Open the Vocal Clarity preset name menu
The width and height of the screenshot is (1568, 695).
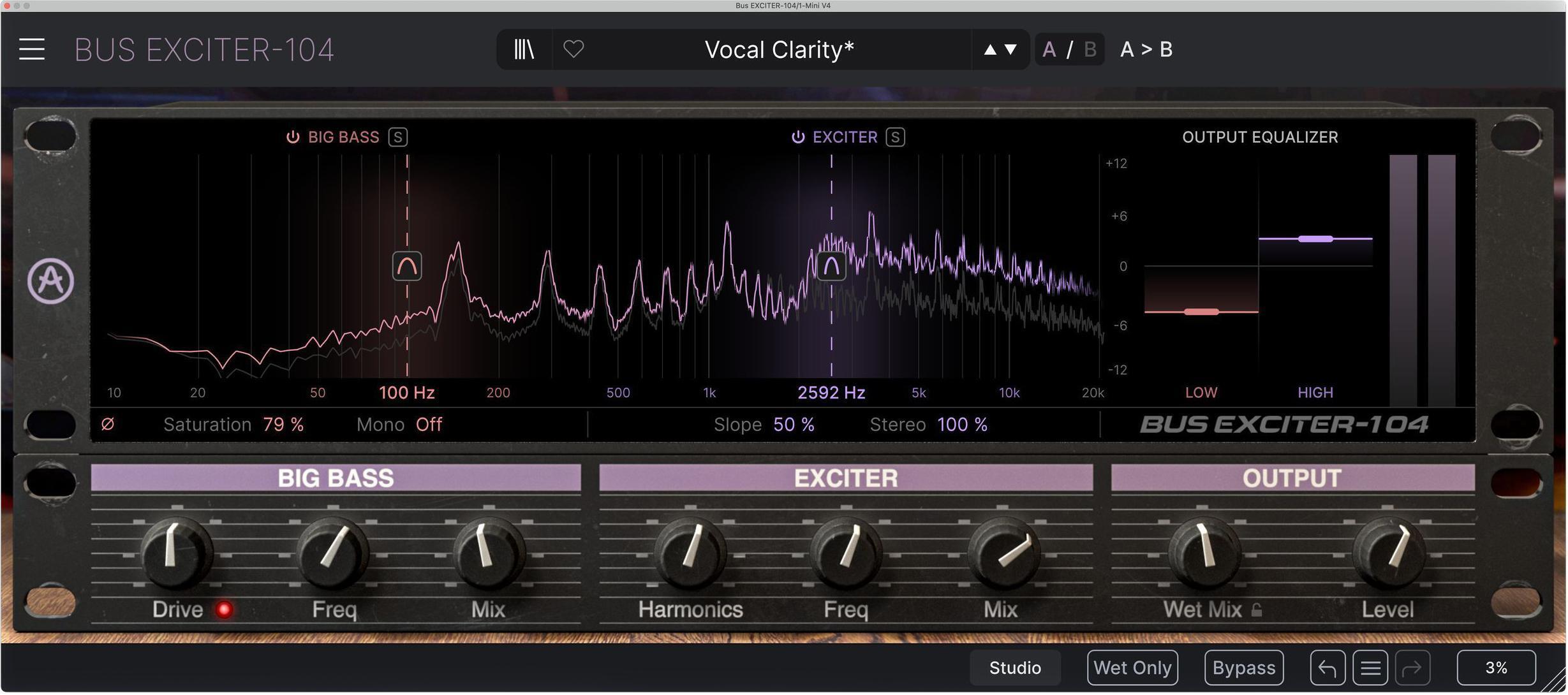point(778,49)
